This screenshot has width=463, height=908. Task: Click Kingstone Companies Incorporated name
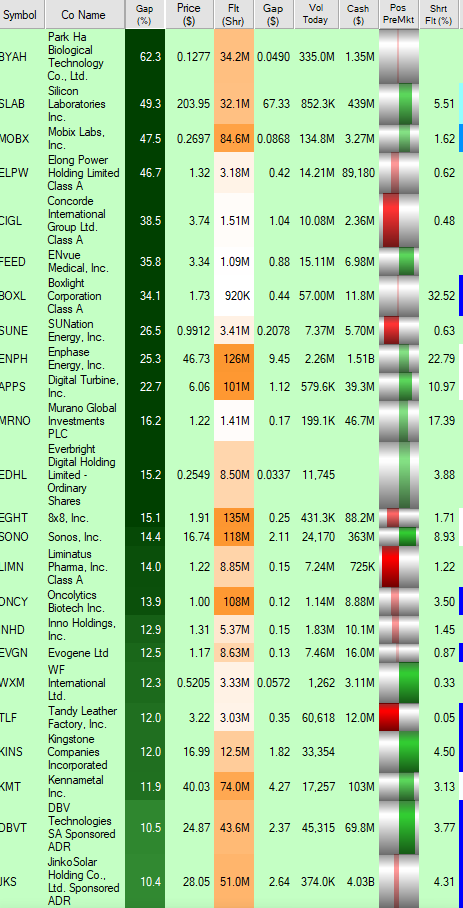77,752
